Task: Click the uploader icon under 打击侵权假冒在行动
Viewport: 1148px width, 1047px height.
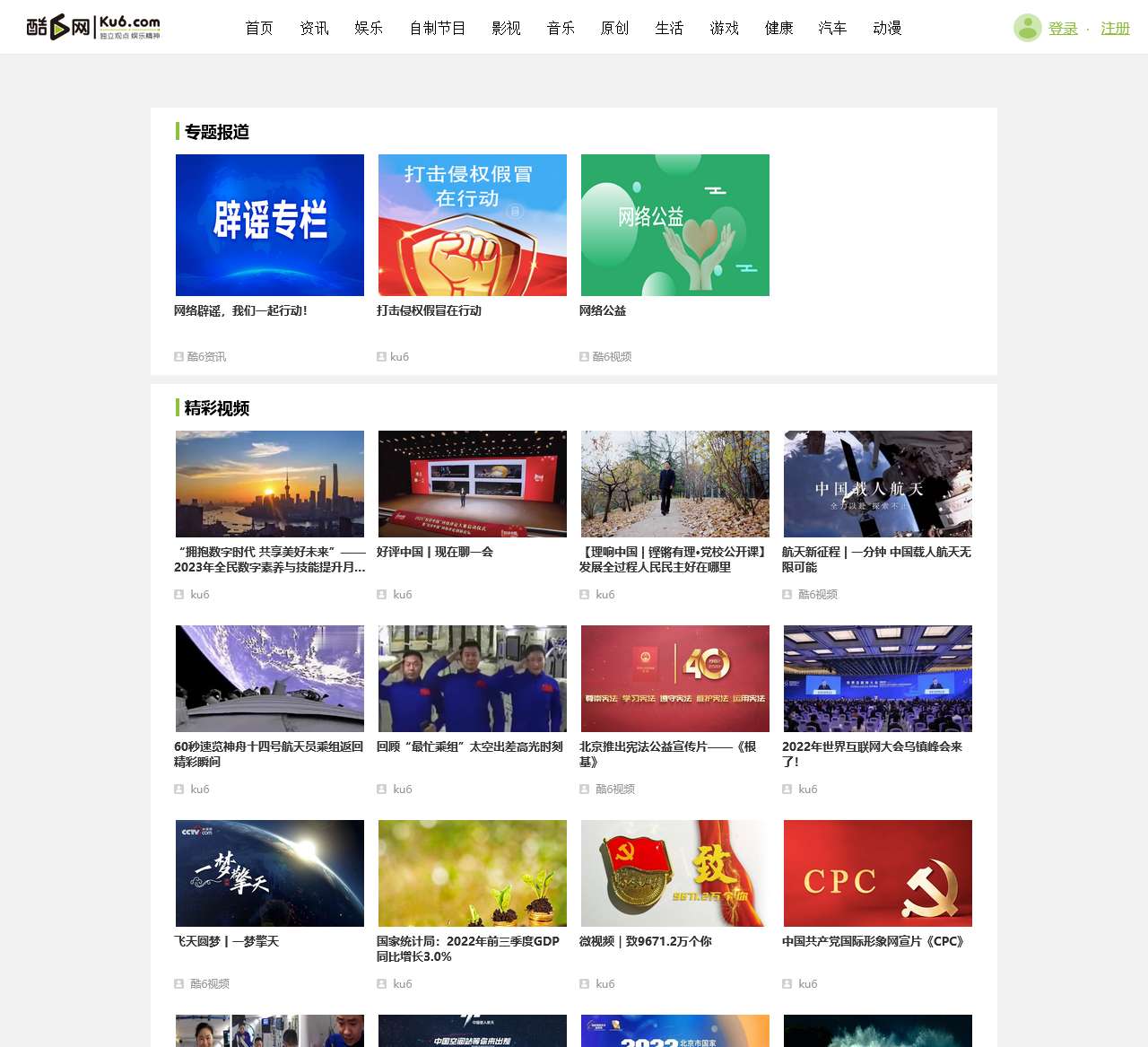Action: point(381,356)
